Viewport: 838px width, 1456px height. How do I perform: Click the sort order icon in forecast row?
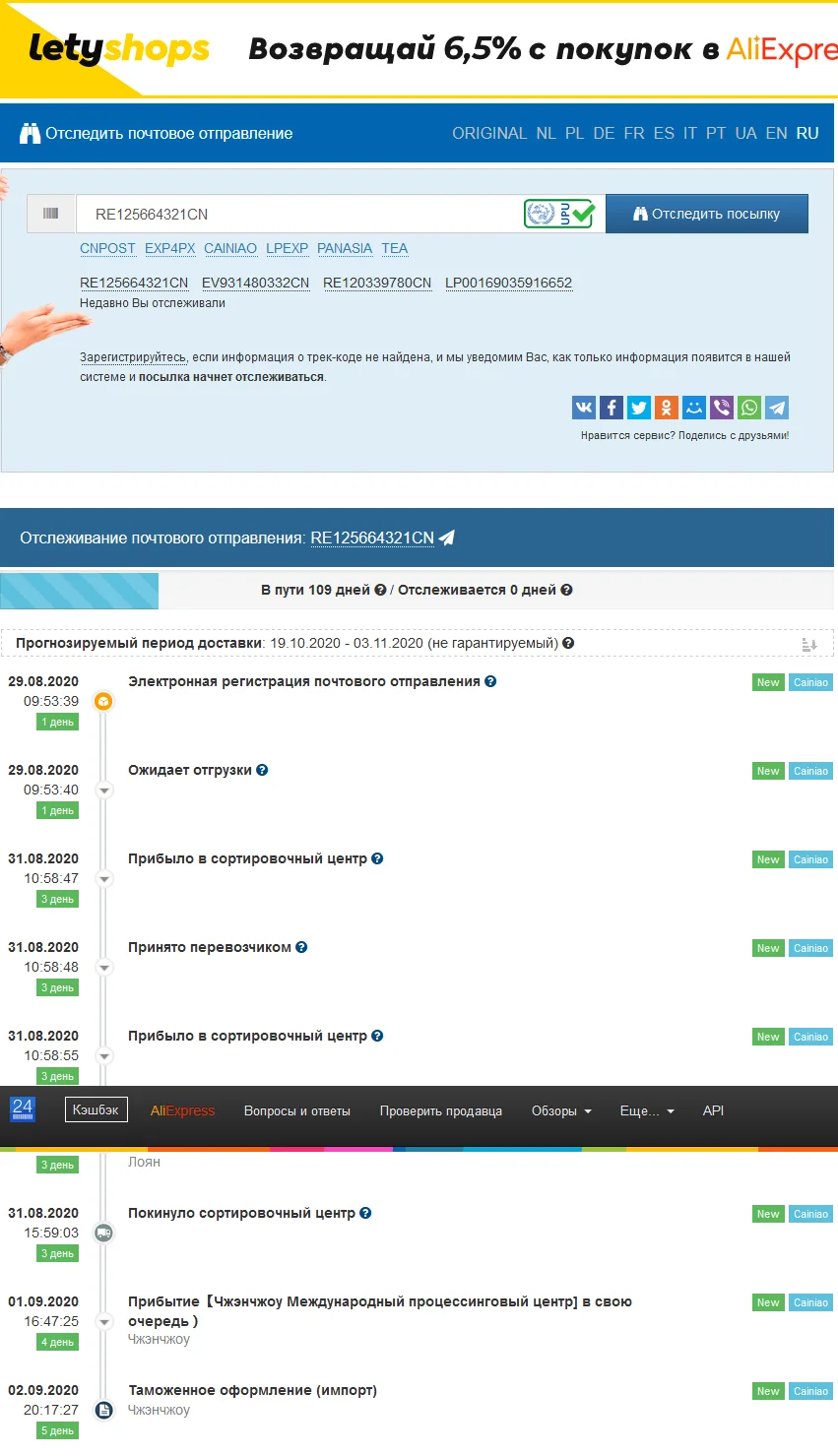(x=809, y=644)
